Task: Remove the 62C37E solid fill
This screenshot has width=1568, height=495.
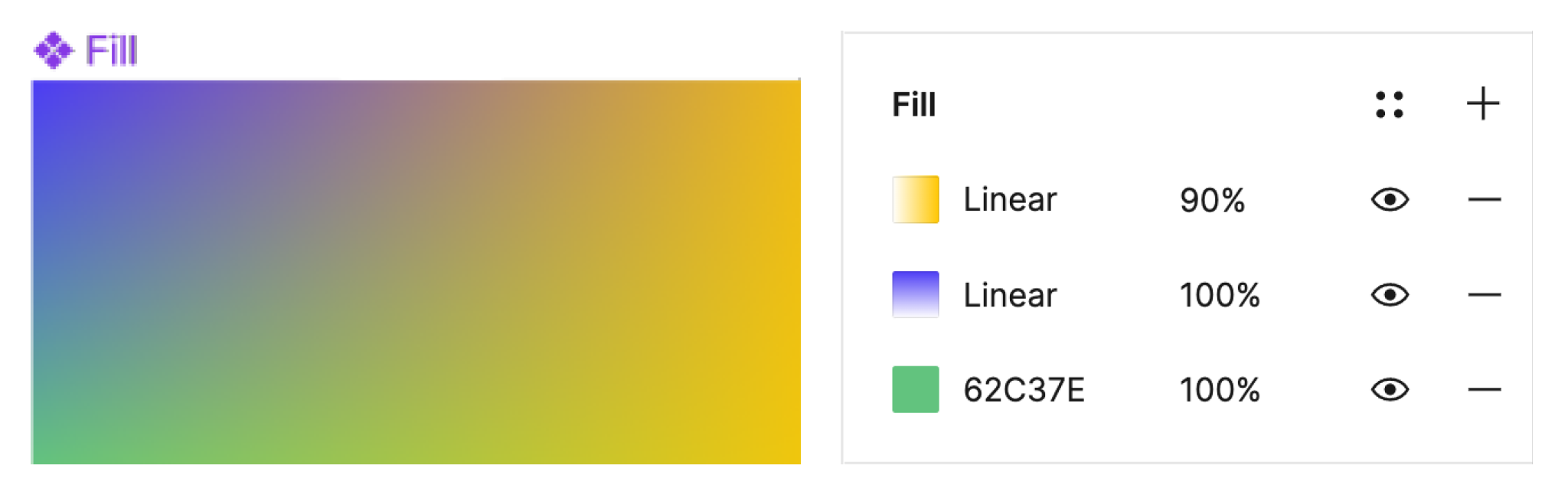Action: pyautogui.click(x=1484, y=390)
